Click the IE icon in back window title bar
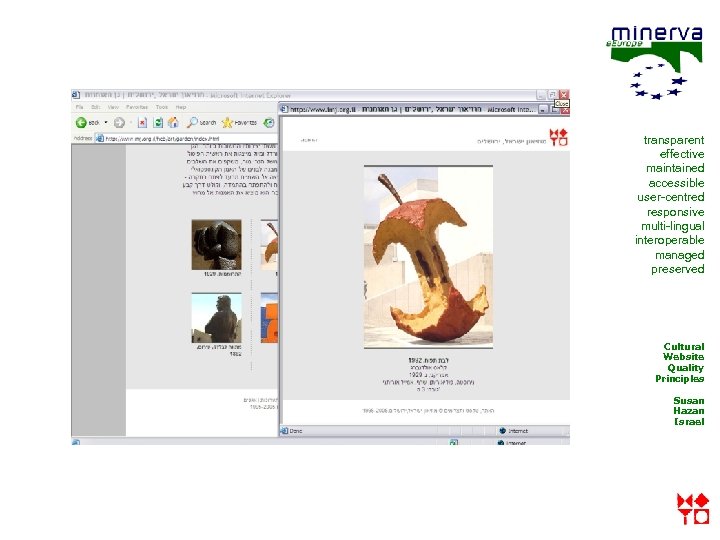720x540 pixels. (x=76, y=95)
